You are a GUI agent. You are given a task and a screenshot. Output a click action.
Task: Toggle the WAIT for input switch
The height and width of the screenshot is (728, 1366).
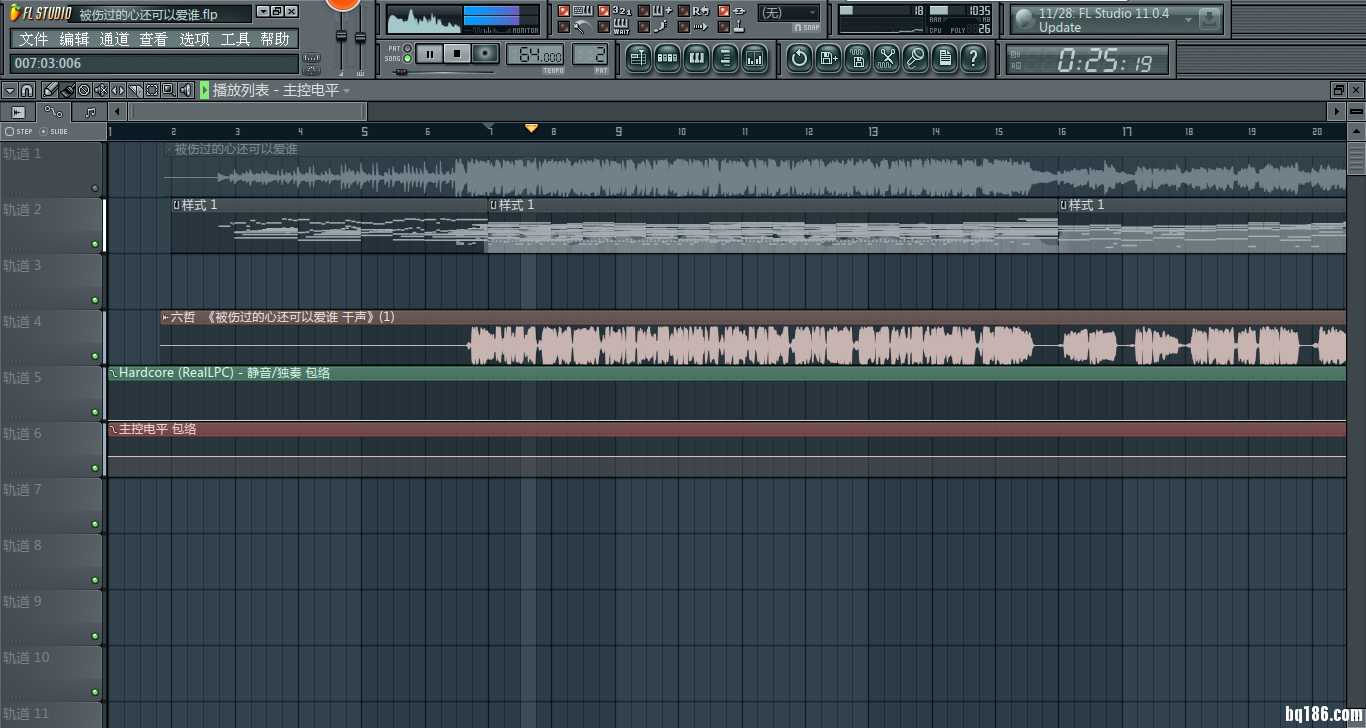tap(603, 27)
